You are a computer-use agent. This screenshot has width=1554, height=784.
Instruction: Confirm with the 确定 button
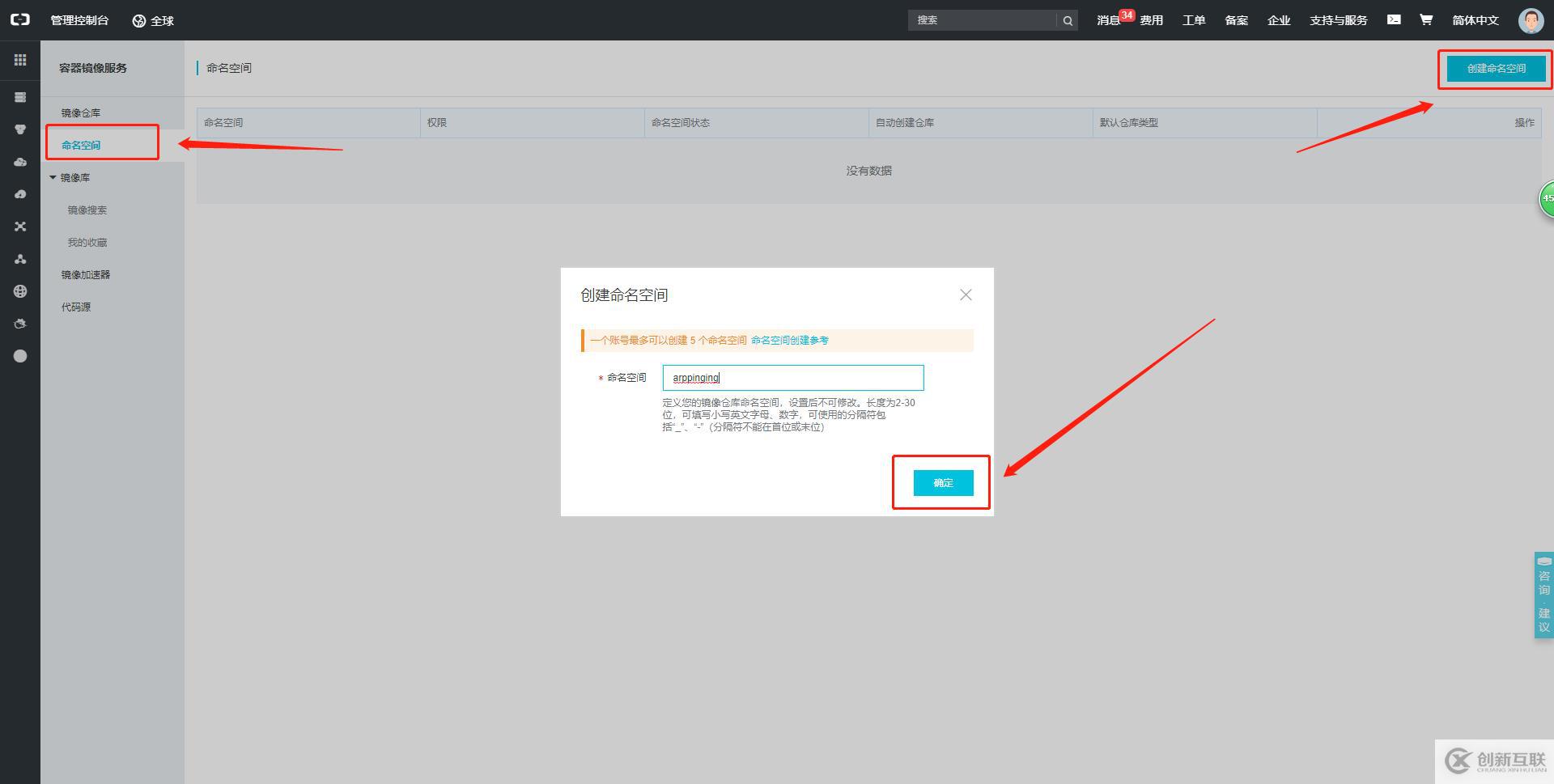pos(943,483)
